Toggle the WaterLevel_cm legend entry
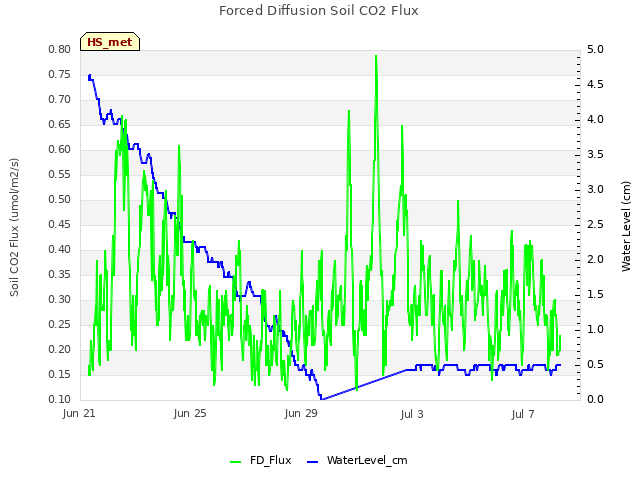Screen dimensions: 640x480 [357, 460]
